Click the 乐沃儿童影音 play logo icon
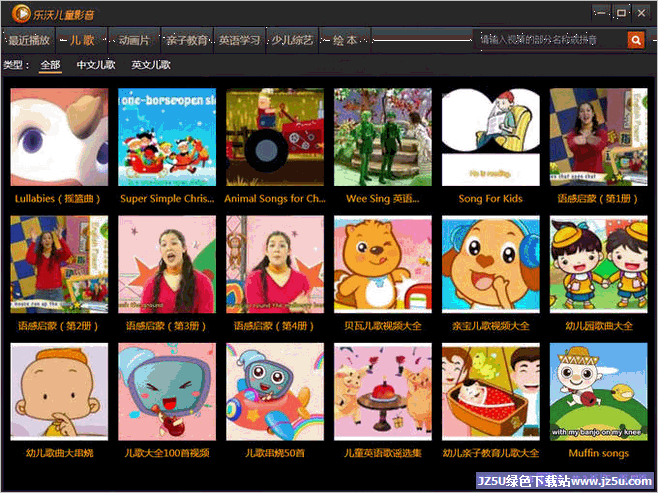 point(21,13)
